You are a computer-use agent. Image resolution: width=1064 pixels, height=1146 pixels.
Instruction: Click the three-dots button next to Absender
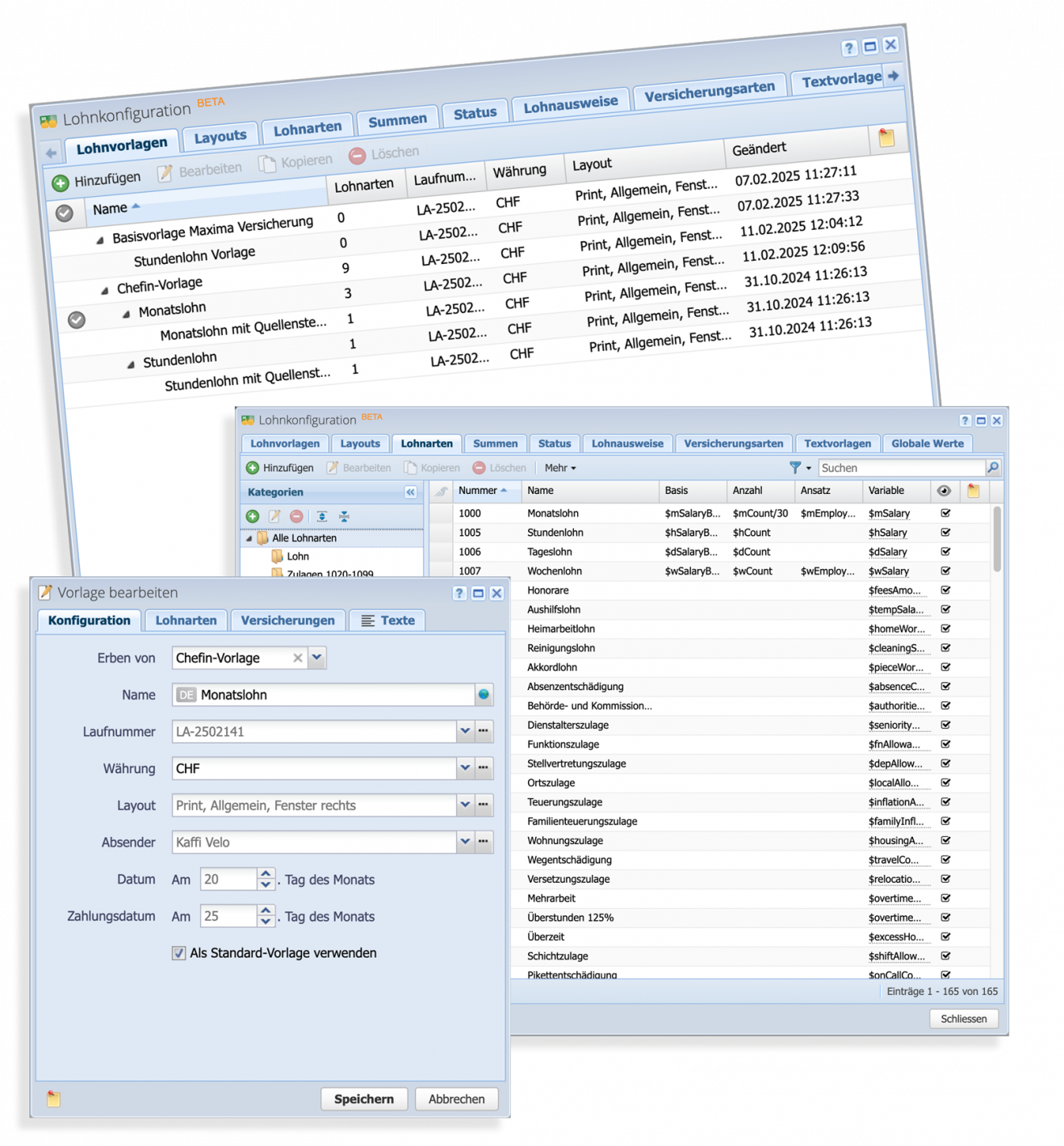point(484,842)
